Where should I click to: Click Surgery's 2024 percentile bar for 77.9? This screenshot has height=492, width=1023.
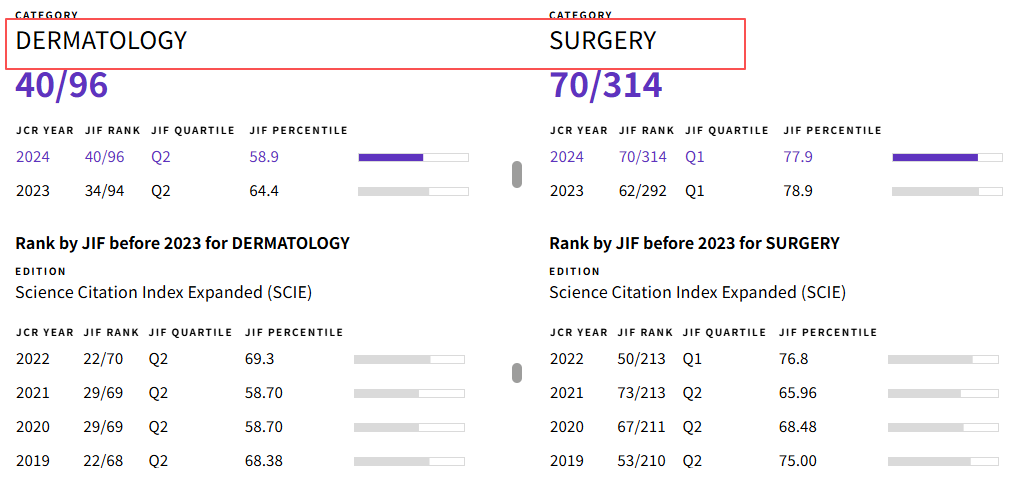pos(947,157)
